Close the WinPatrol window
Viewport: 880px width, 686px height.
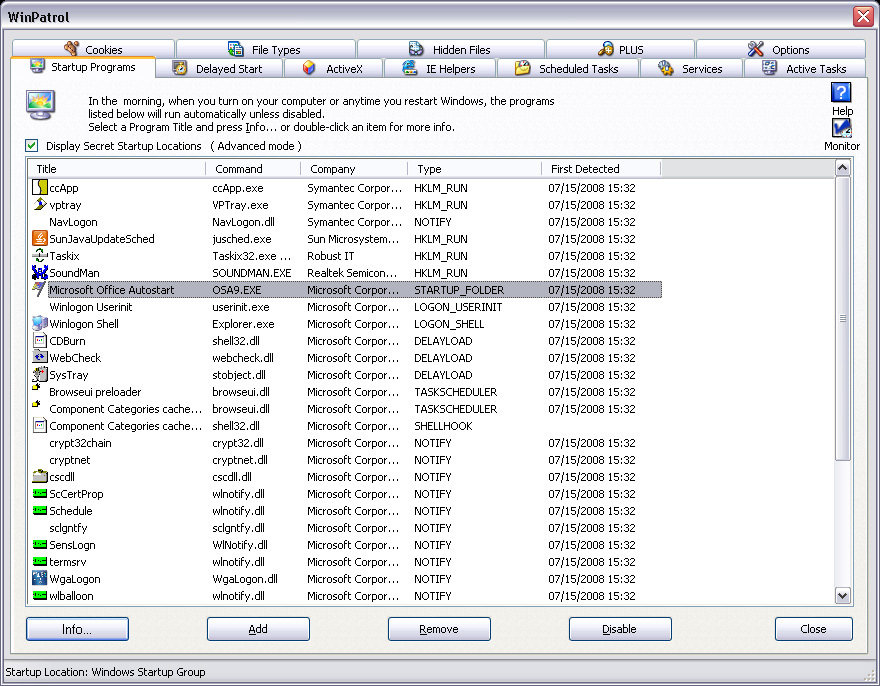(x=863, y=16)
